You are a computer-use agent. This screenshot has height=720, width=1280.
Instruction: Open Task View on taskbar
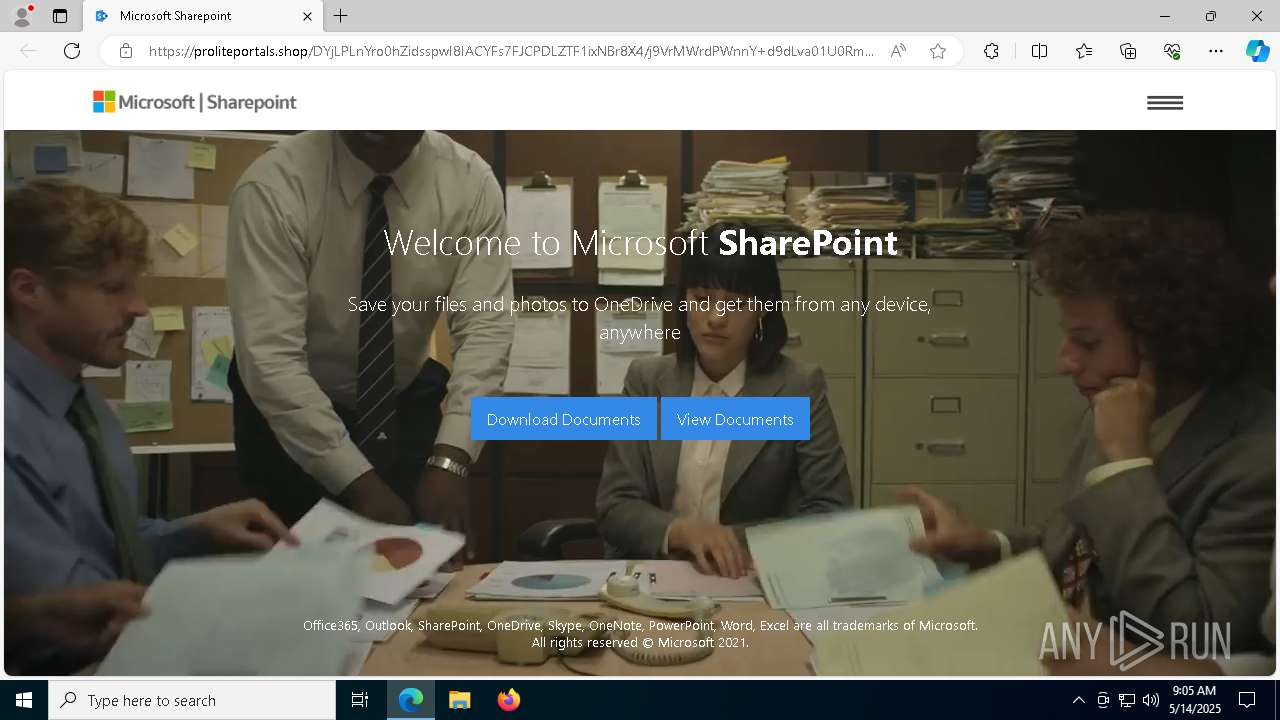(x=360, y=700)
